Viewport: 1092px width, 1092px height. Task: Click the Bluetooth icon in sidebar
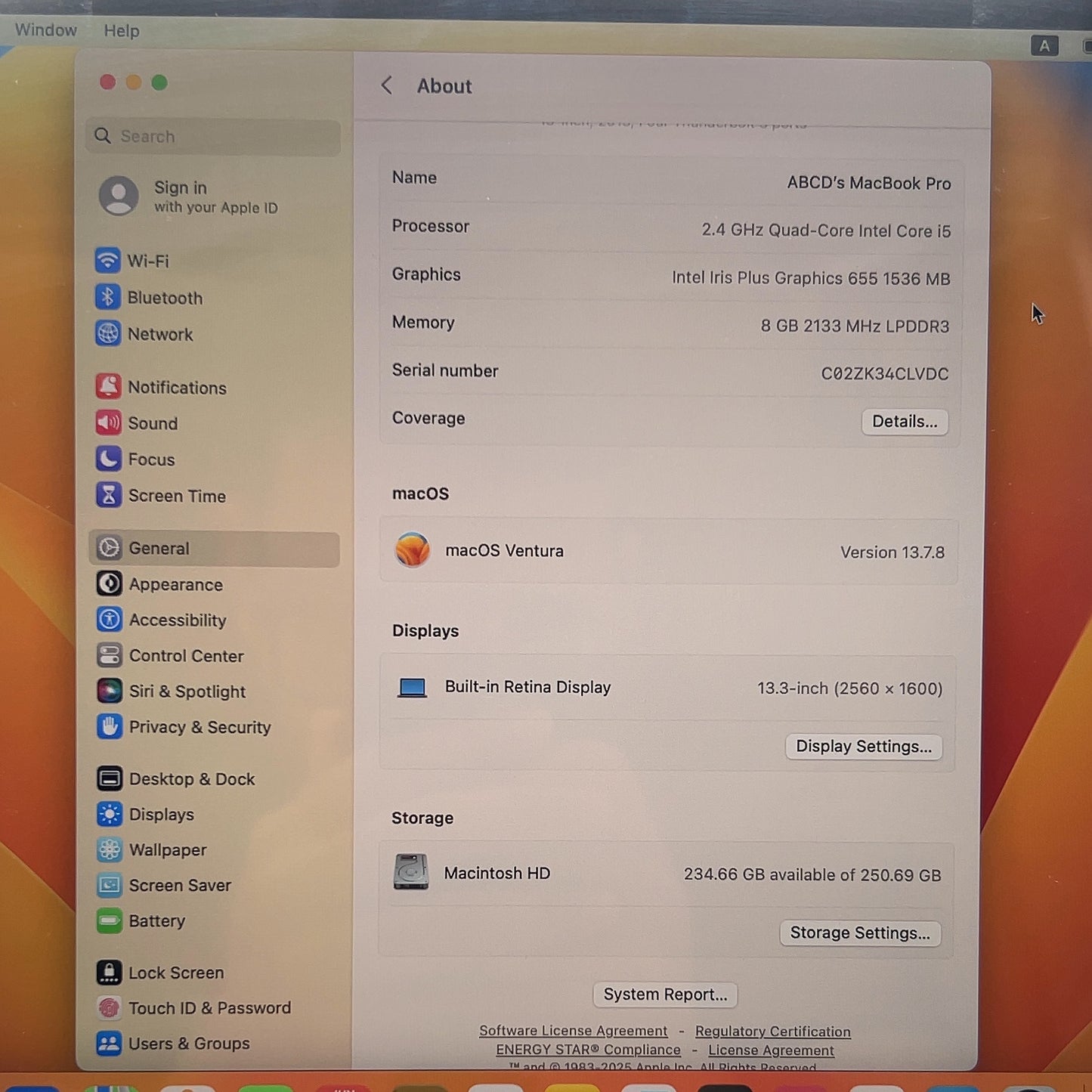click(107, 297)
